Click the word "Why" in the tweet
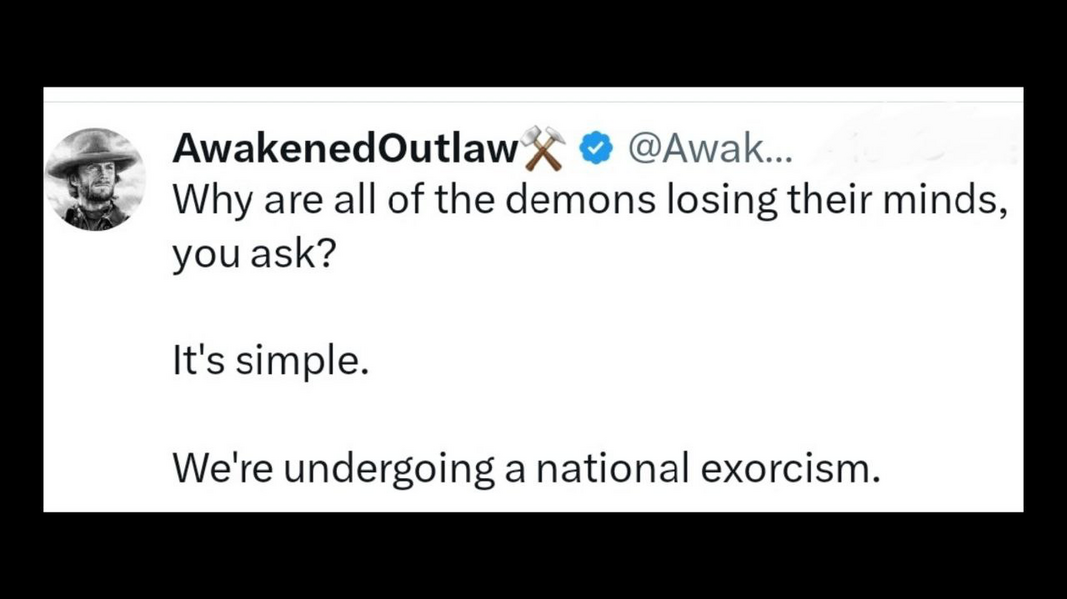Screen dimensions: 1067x599 [x=205, y=199]
